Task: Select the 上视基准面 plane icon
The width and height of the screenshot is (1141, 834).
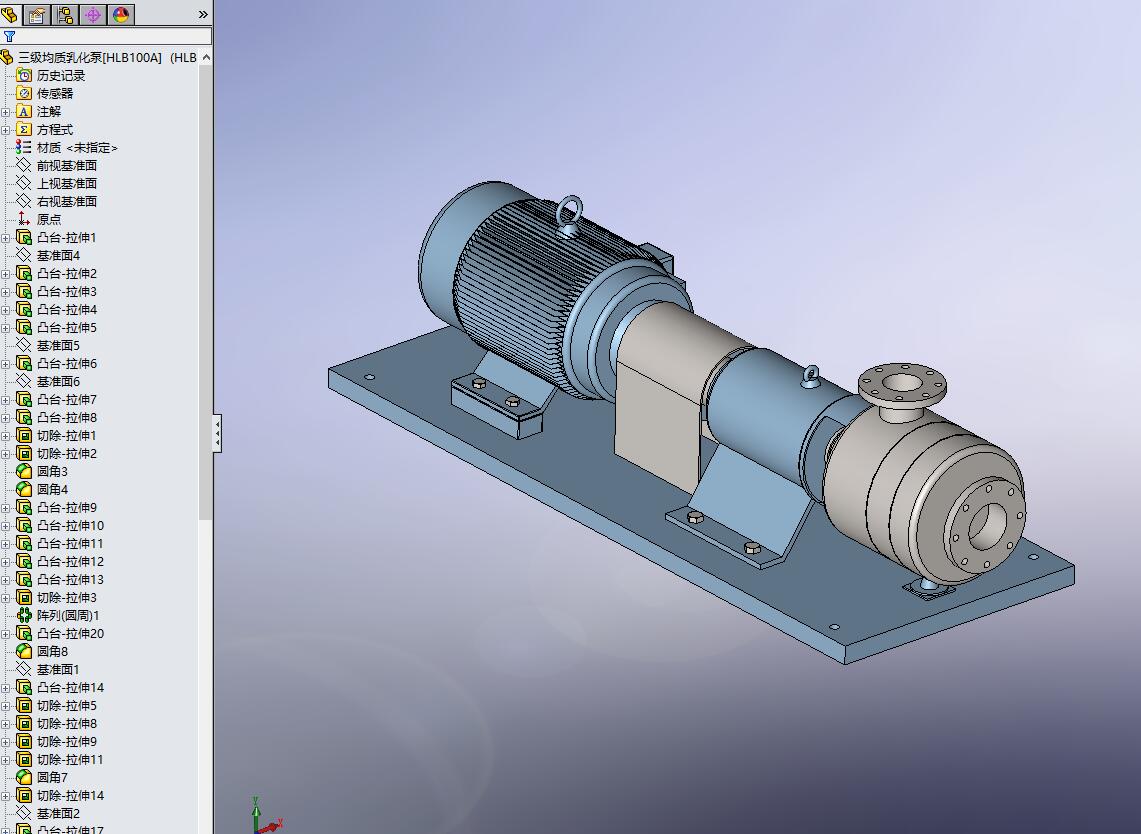Action: tap(24, 183)
